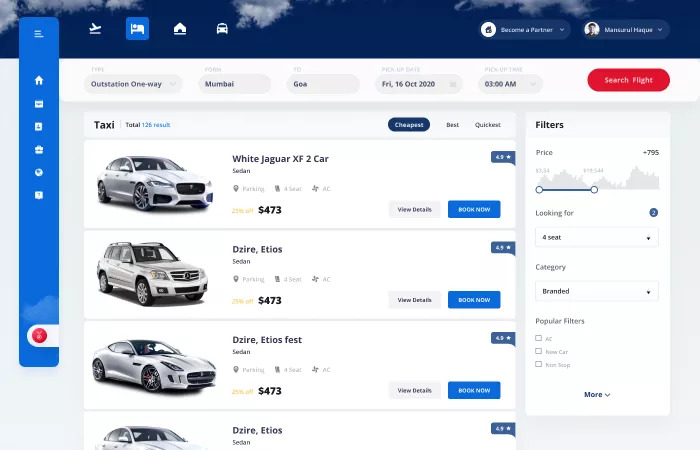Book Now the Dzire, Etios fest

[x=474, y=391]
